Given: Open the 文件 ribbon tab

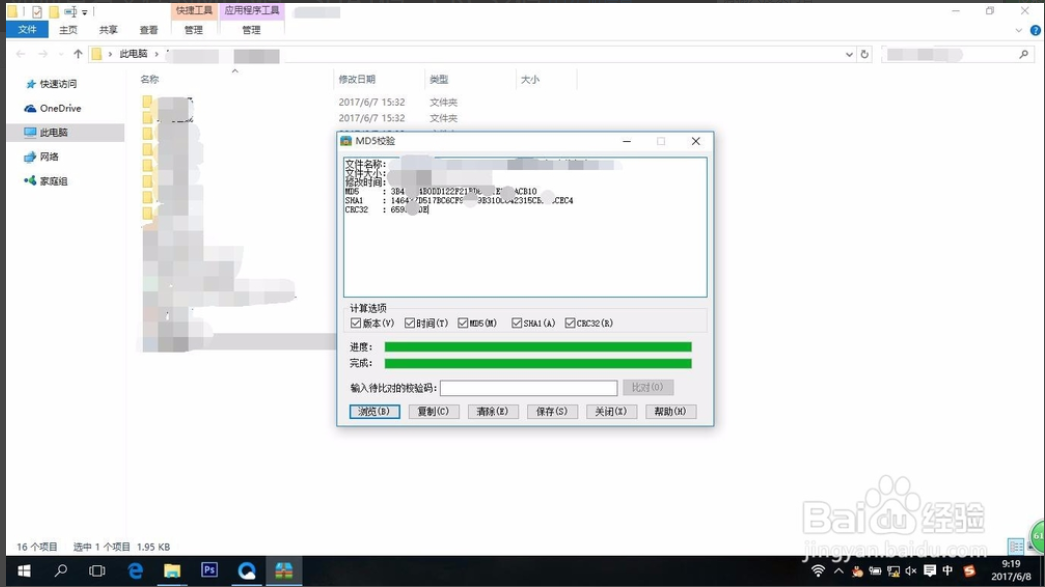Looking at the screenshot, I should (27, 29).
